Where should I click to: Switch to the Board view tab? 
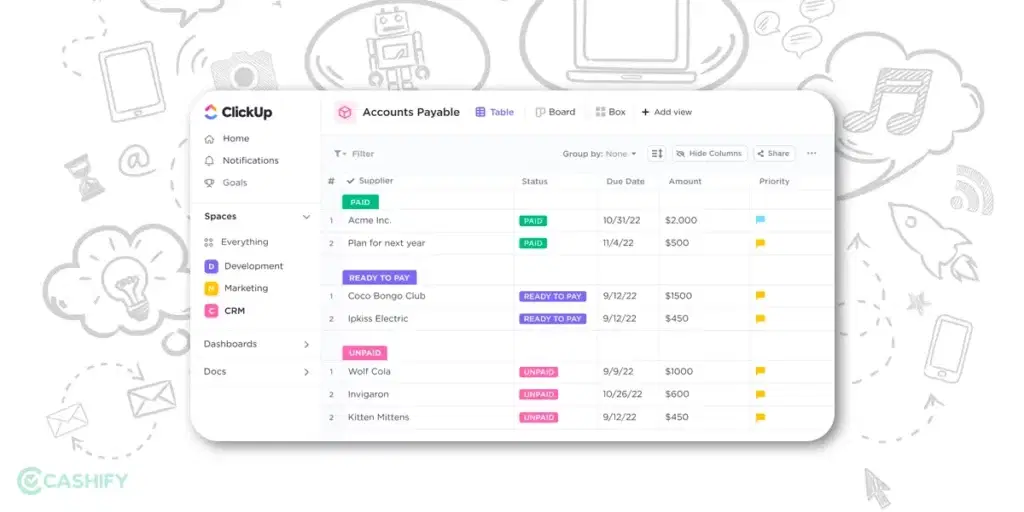[555, 112]
